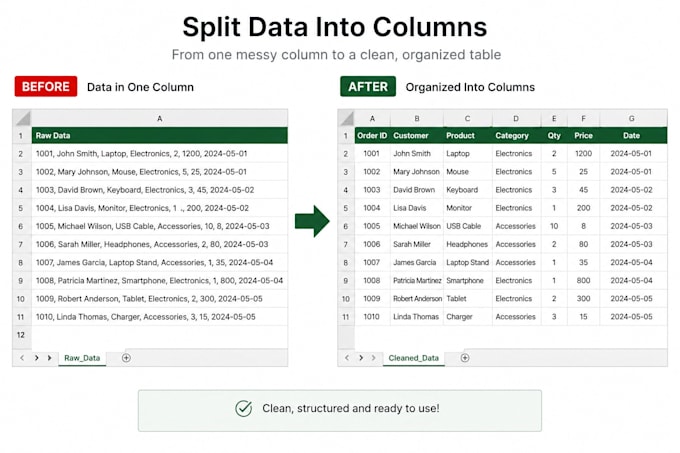Select column C header in the After sheet
Image resolution: width=680 pixels, height=453 pixels.
coord(468,118)
